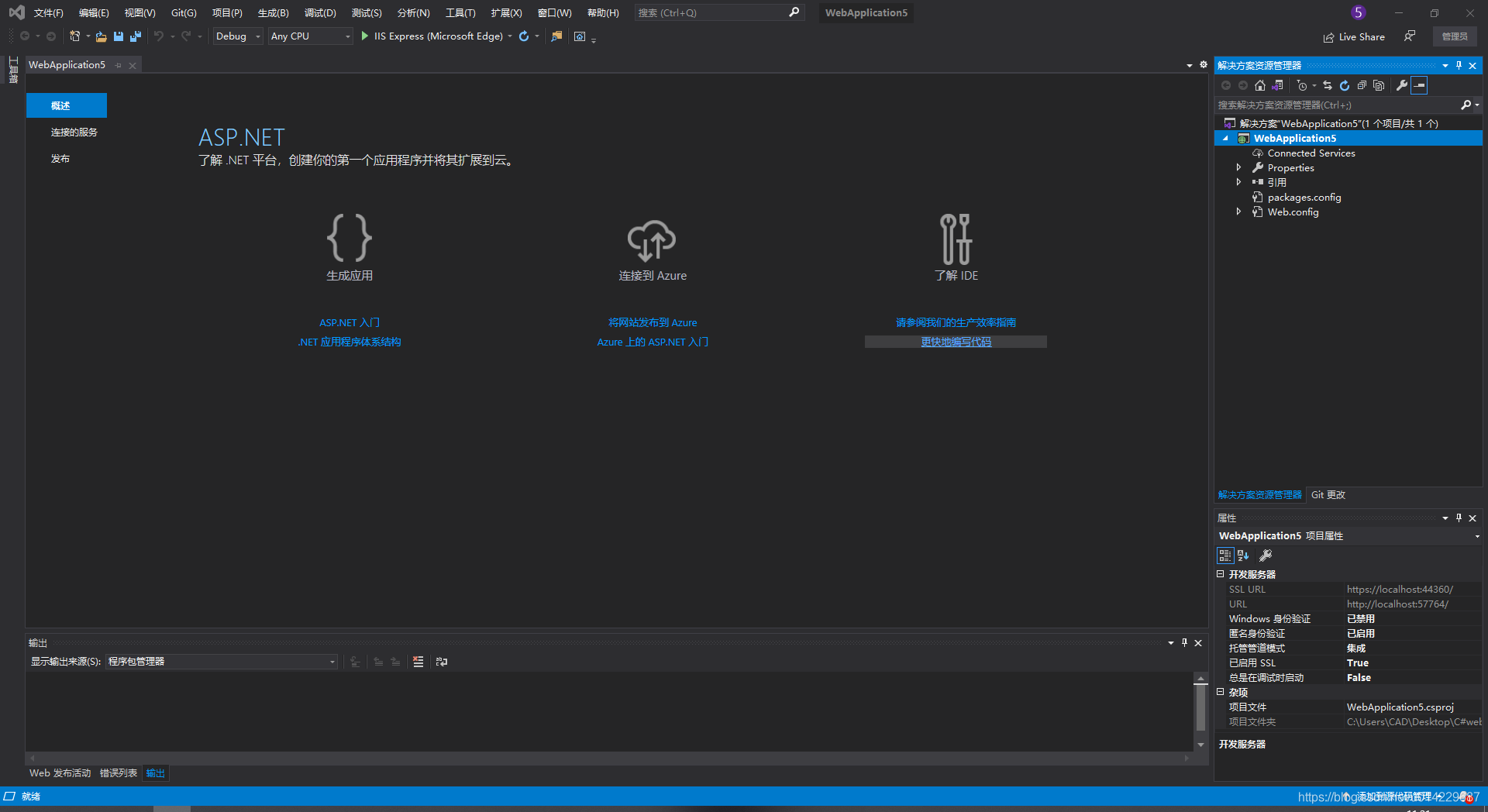Click the 管理员 button
Image resolution: width=1488 pixels, height=812 pixels.
point(1455,36)
